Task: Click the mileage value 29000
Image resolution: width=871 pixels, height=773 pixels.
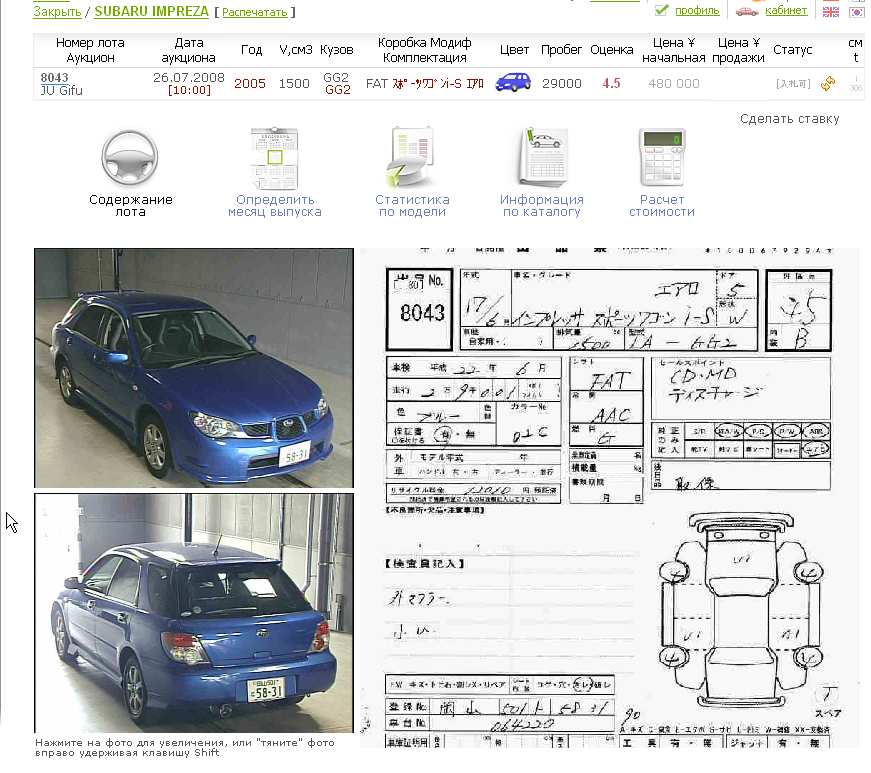Action: point(562,83)
